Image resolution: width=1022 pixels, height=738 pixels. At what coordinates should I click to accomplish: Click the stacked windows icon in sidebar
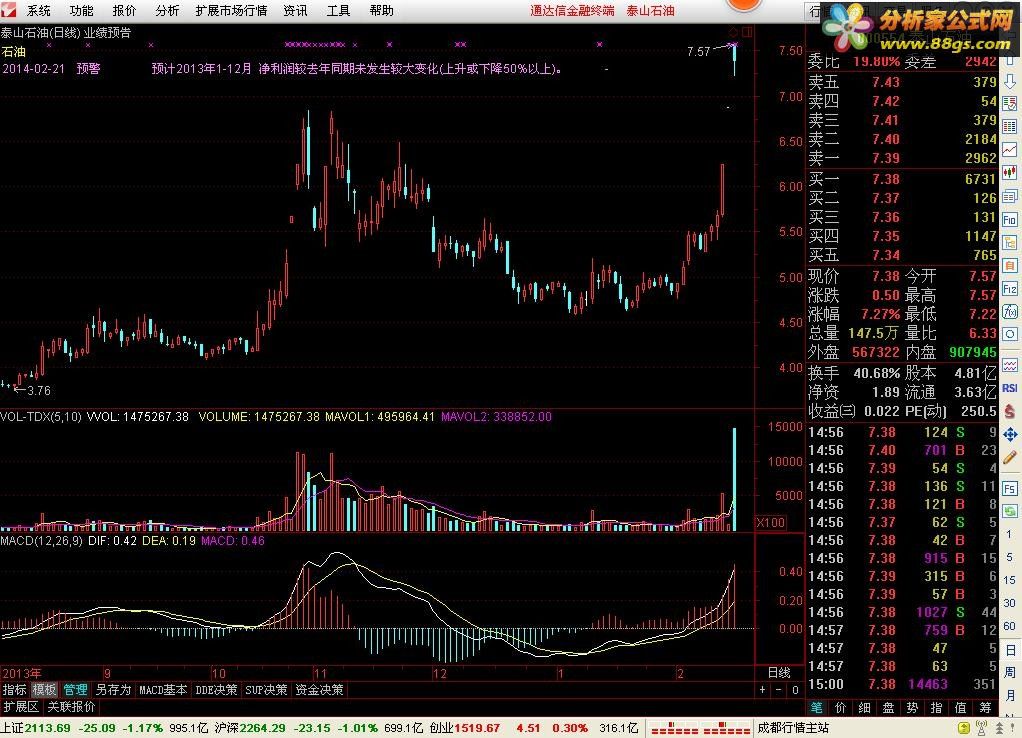coord(1010,196)
